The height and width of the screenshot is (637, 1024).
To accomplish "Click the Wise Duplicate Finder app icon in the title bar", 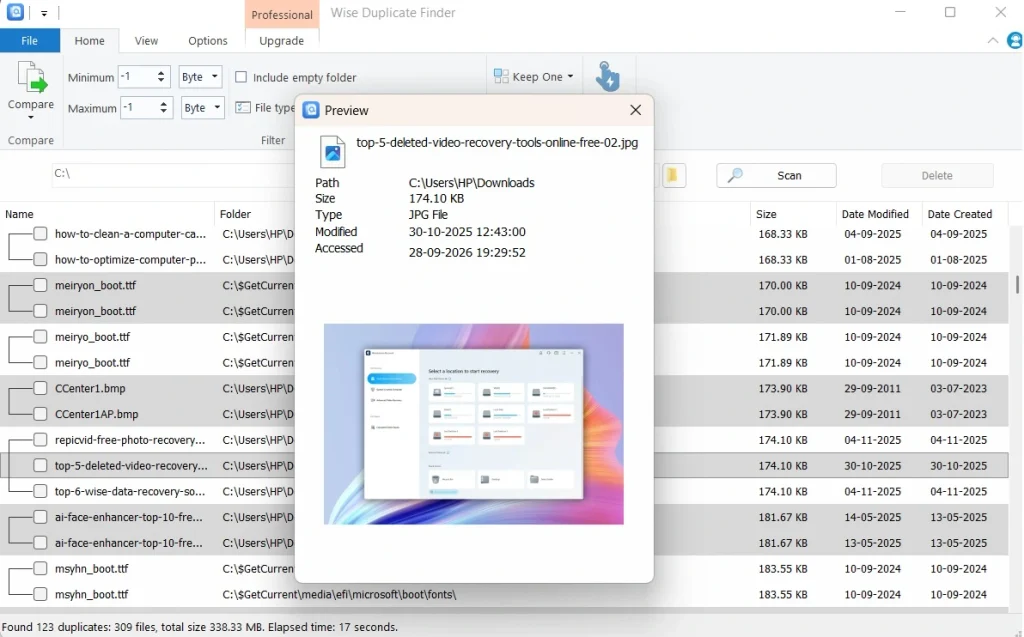I will pos(15,12).
